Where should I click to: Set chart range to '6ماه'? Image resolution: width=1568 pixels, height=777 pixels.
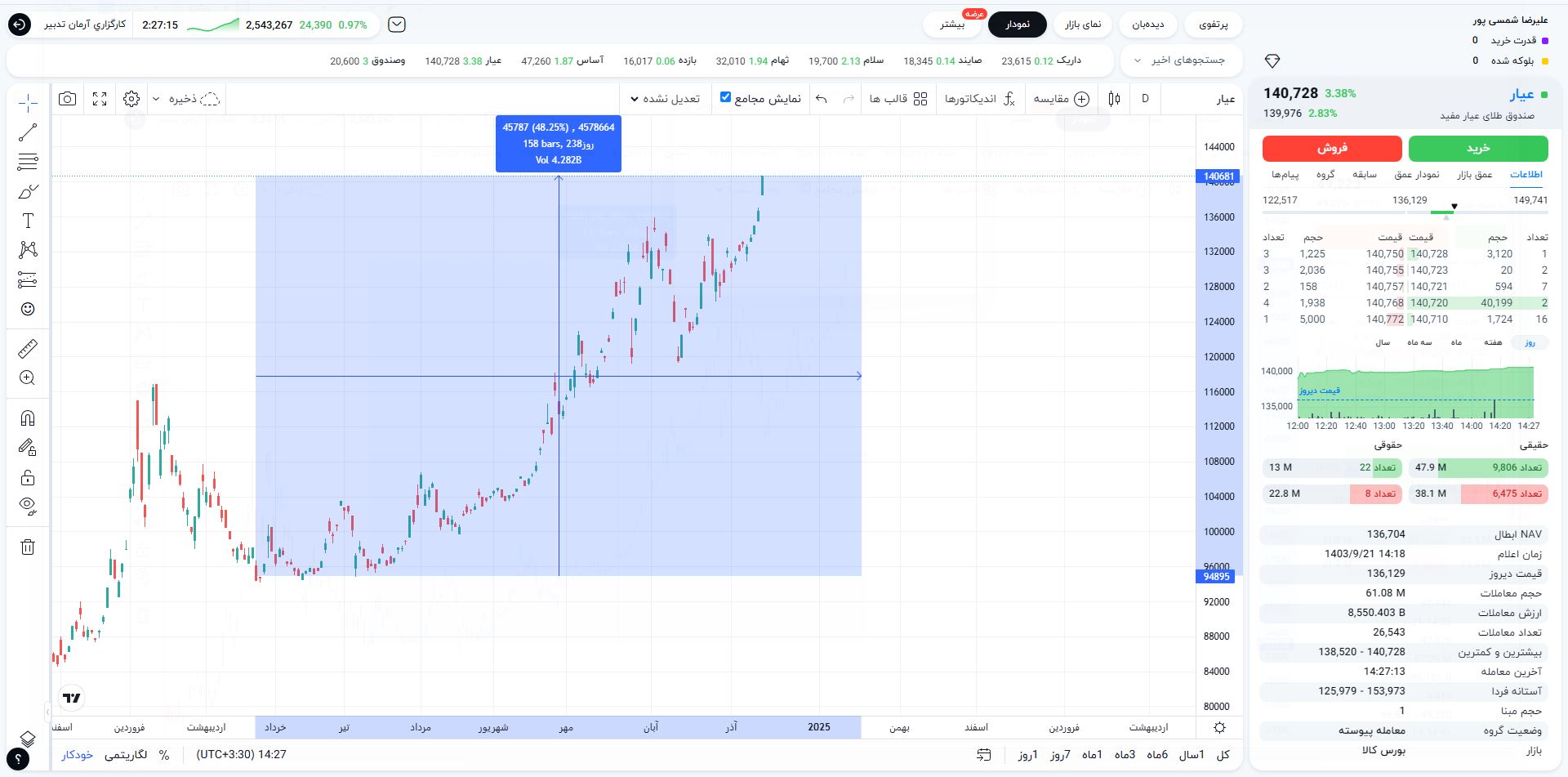(x=1157, y=755)
